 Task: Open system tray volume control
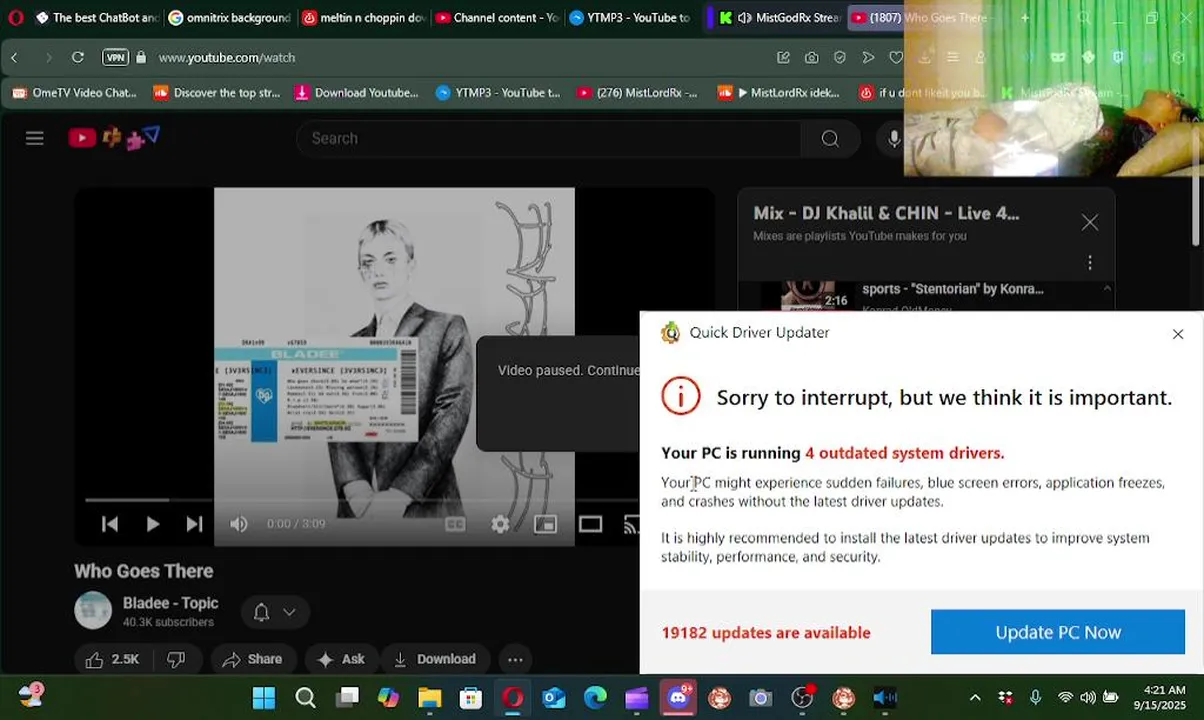pos(1087,698)
